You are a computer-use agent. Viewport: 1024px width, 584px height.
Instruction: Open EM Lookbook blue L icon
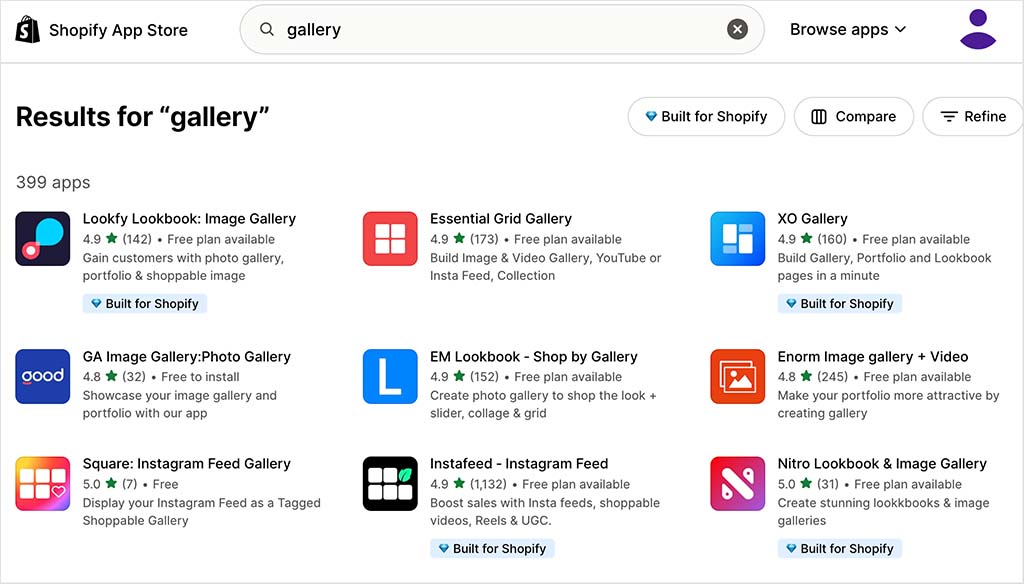point(390,376)
